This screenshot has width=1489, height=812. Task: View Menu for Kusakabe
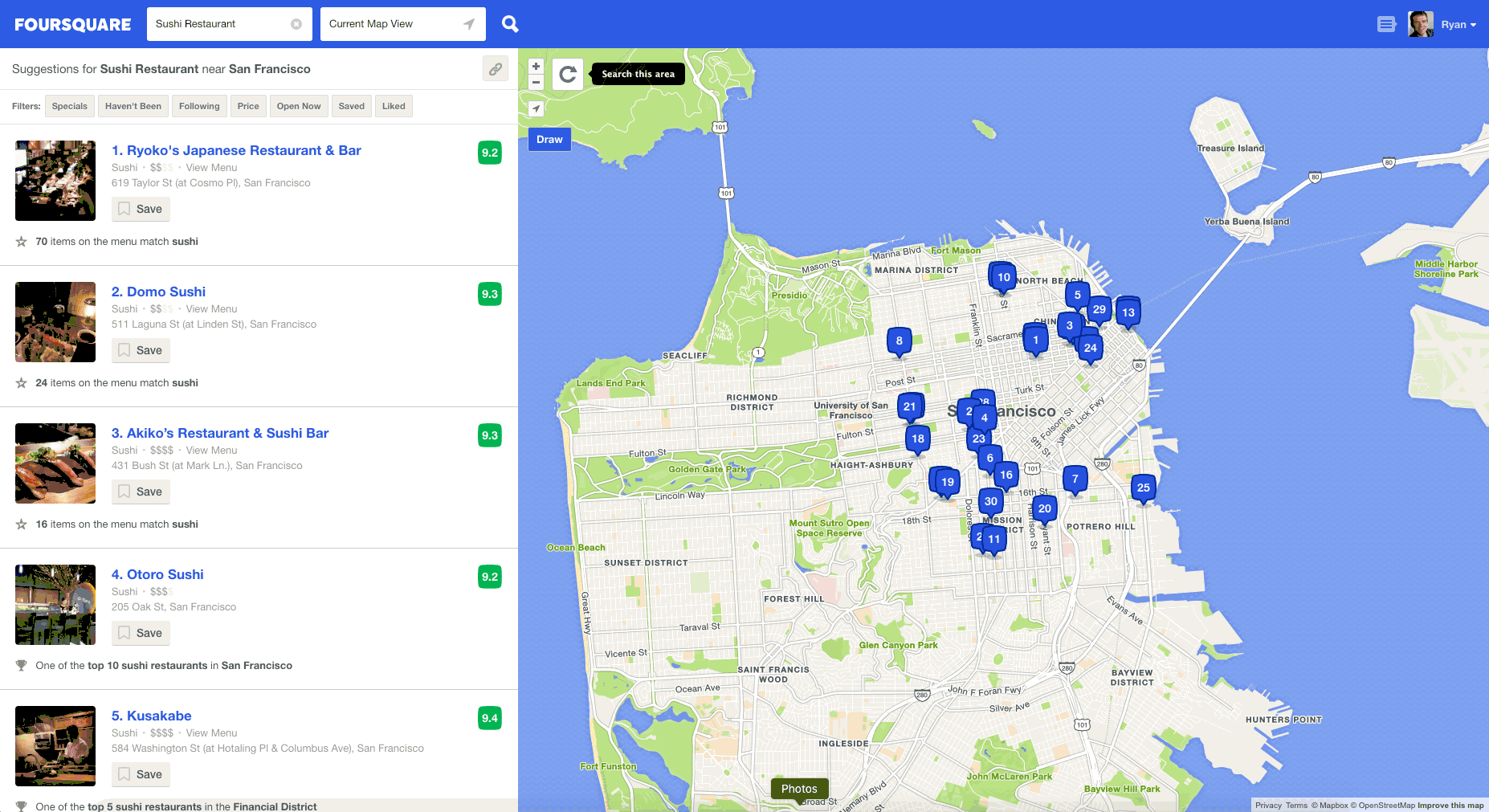(211, 733)
